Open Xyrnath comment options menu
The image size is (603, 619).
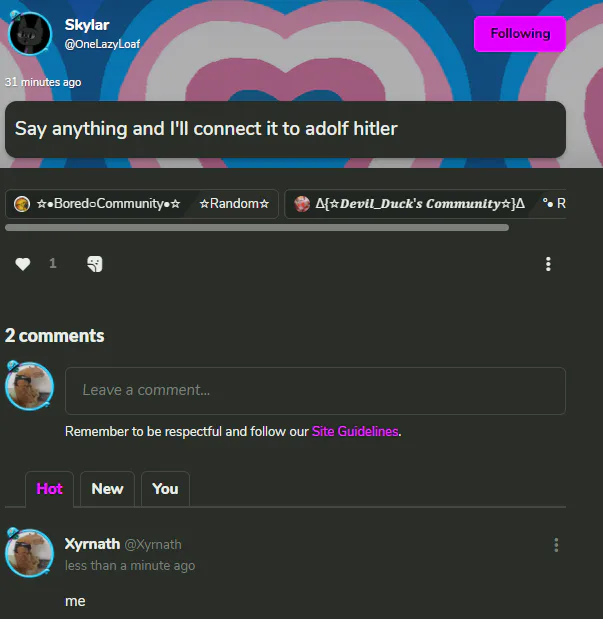(x=556, y=545)
